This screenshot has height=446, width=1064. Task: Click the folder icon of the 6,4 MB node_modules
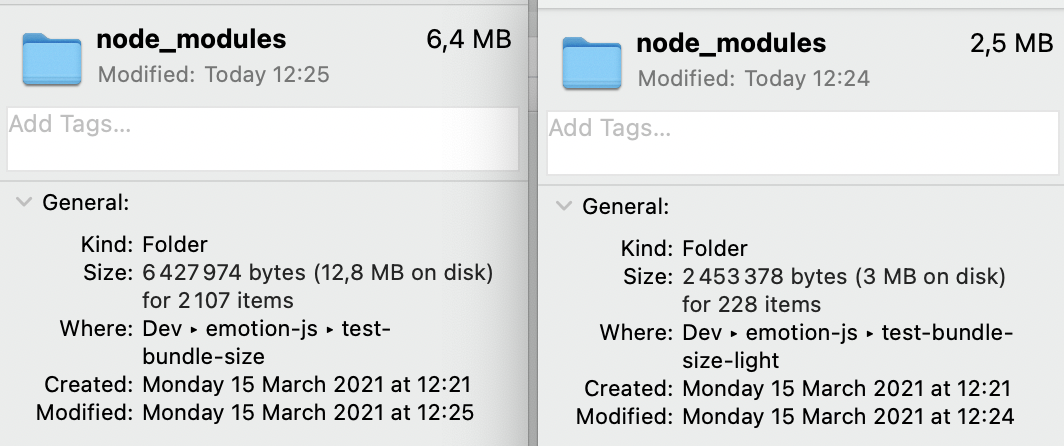(x=51, y=59)
